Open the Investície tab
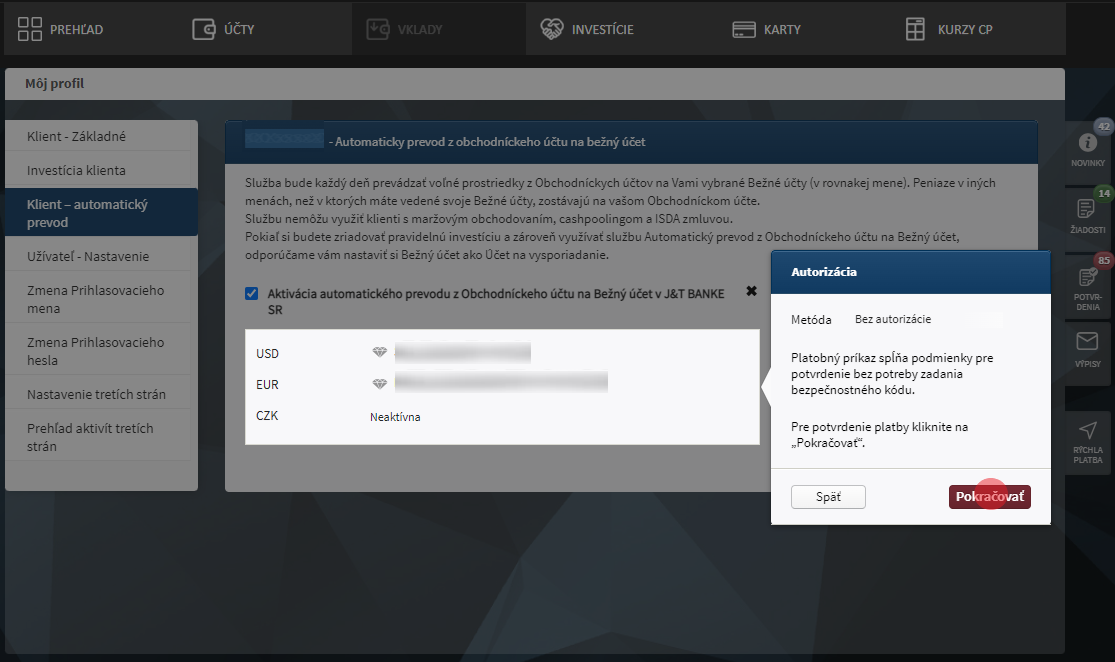This screenshot has width=1115, height=662. point(587,29)
